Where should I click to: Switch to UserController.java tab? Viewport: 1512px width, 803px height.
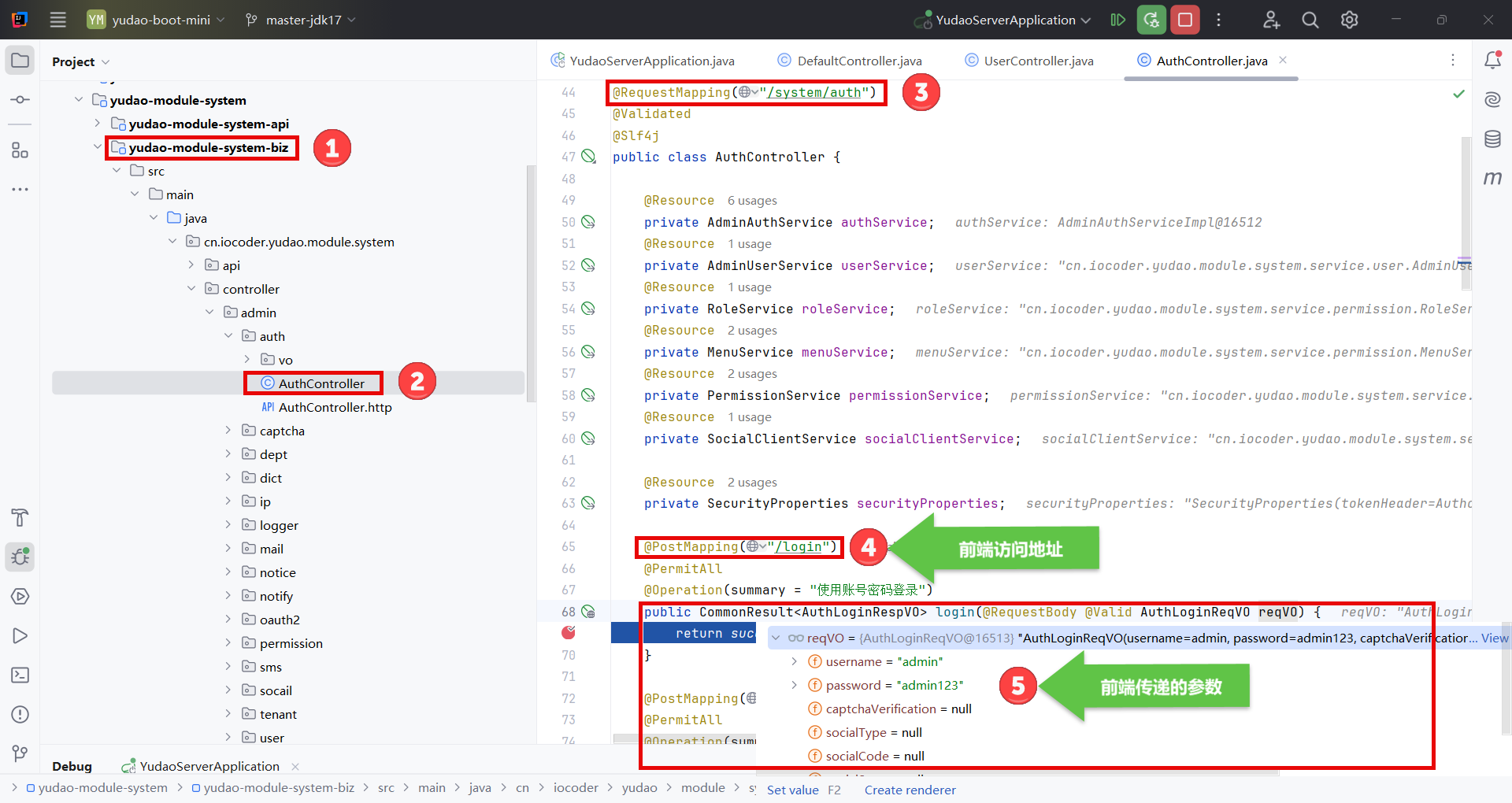click(1029, 61)
